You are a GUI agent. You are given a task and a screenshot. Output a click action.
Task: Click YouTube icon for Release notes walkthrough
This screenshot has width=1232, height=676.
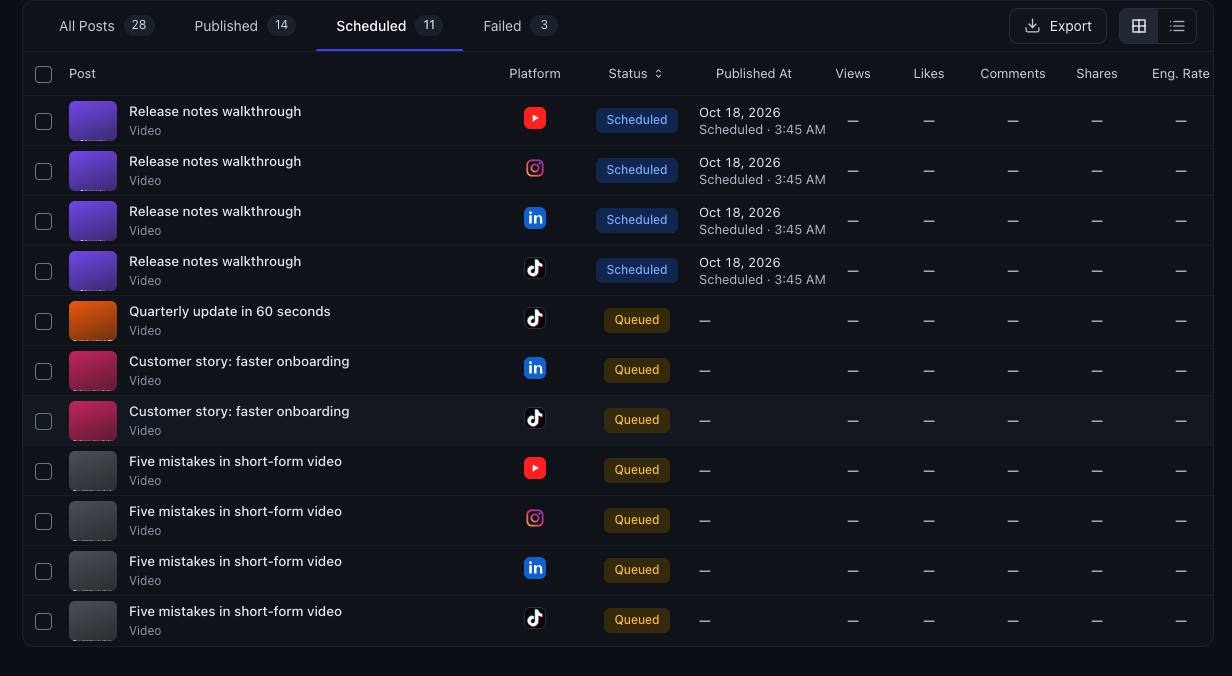coord(535,118)
